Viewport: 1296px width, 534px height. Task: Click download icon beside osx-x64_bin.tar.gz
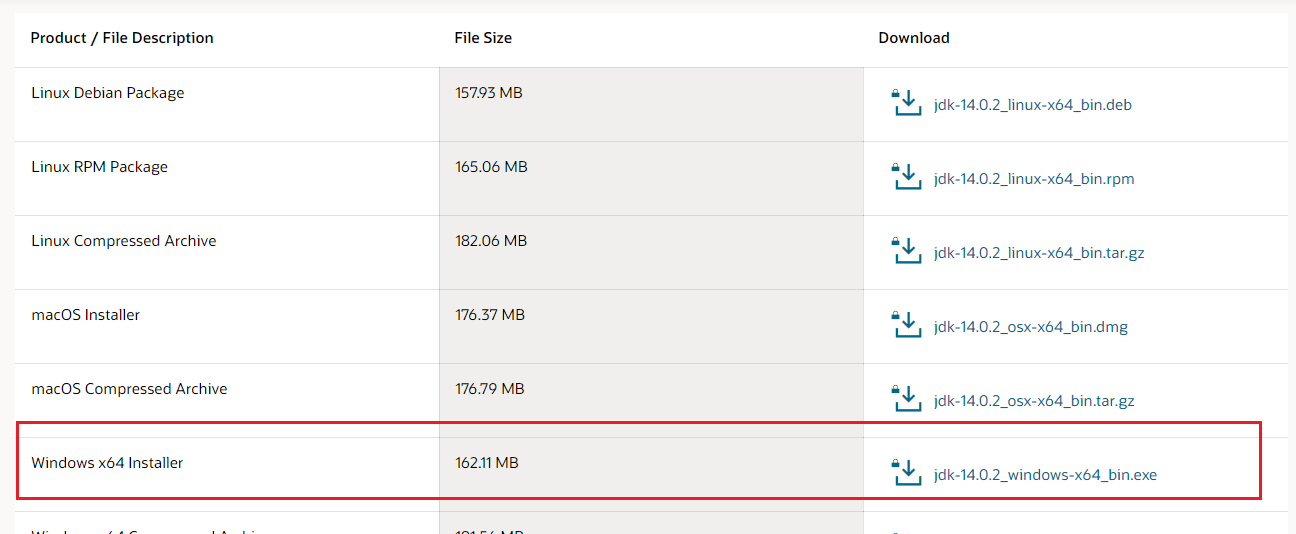[905, 399]
